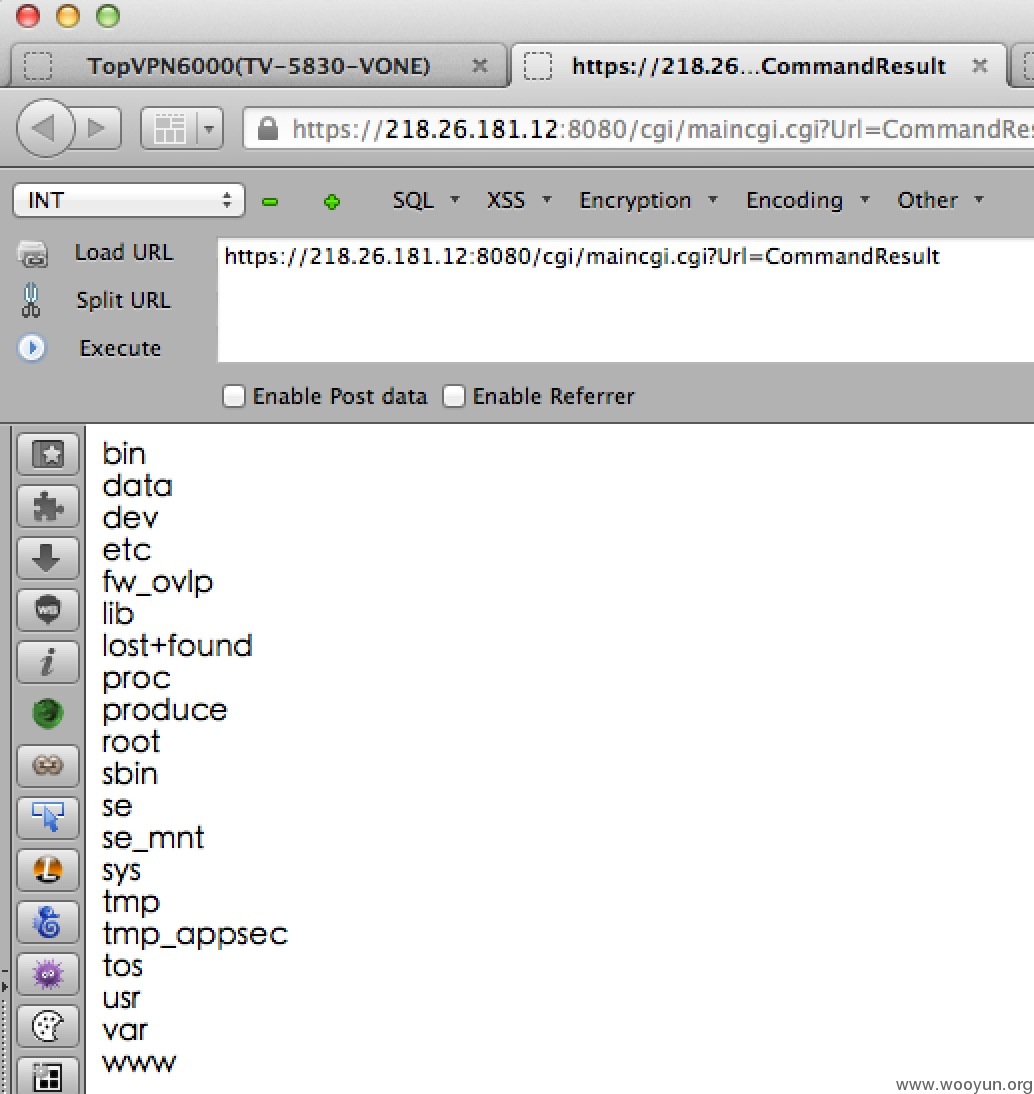The image size is (1034, 1094).
Task: Open the Encryption dropdown menu
Action: click(x=648, y=200)
